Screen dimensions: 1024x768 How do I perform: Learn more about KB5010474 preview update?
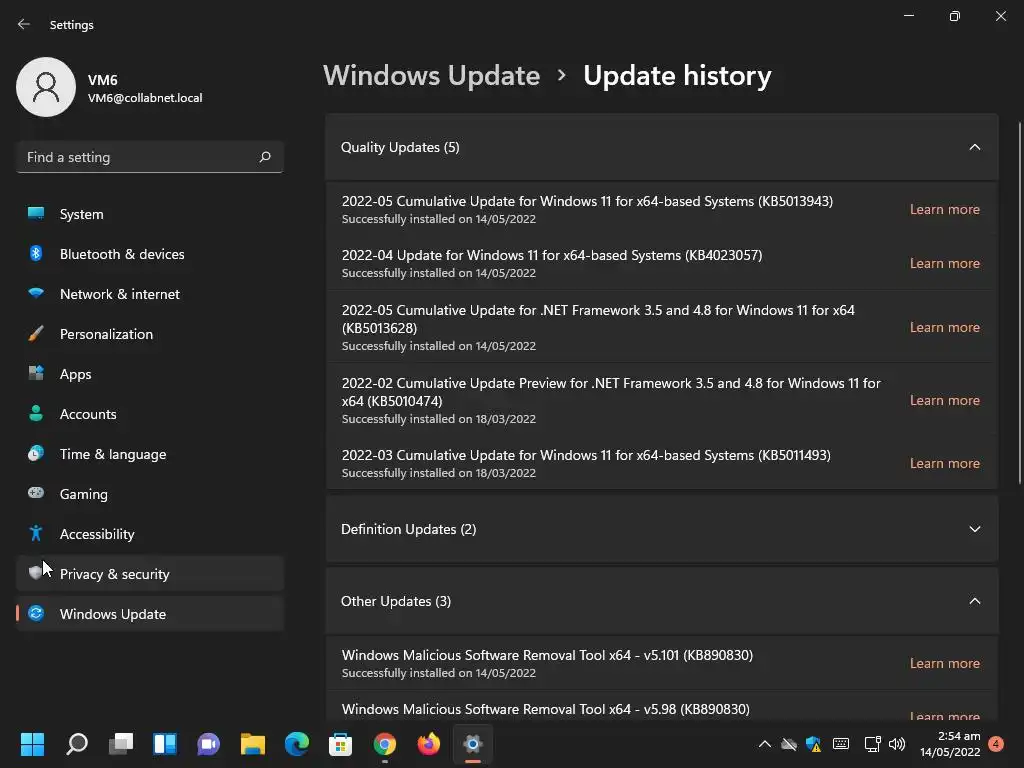click(x=944, y=400)
